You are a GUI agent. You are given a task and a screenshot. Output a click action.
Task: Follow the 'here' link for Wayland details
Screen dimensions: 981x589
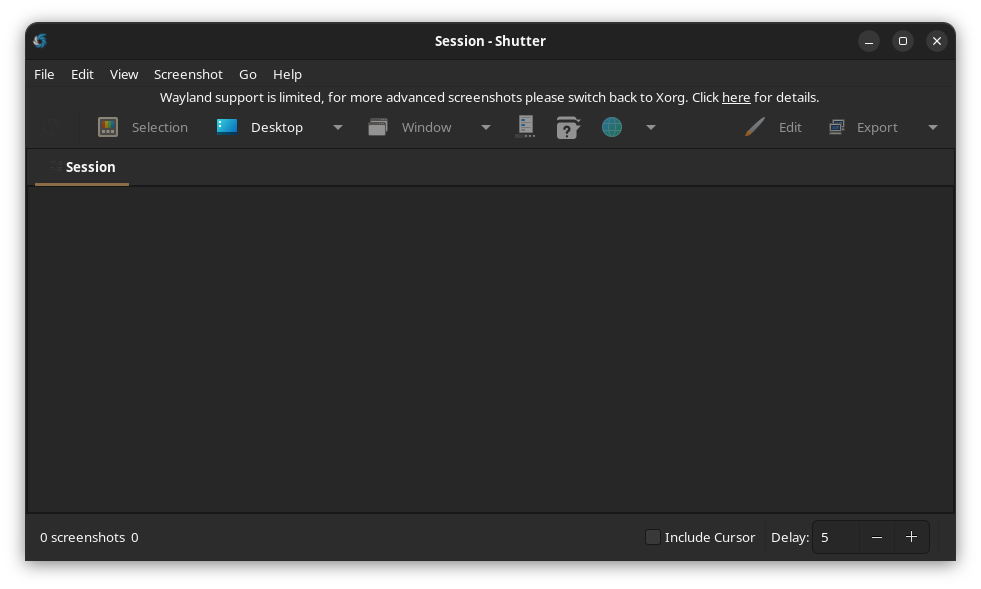pos(736,97)
